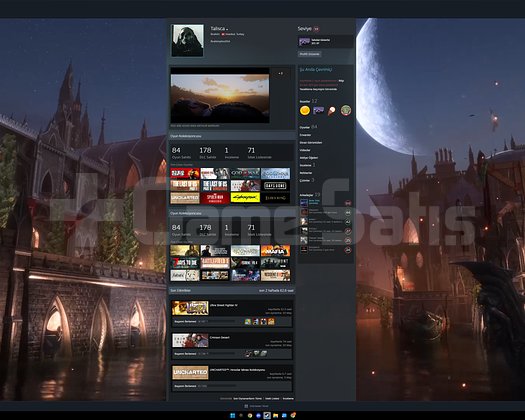Open the God of War game tile
The height and width of the screenshot is (420, 525).
pos(245,173)
